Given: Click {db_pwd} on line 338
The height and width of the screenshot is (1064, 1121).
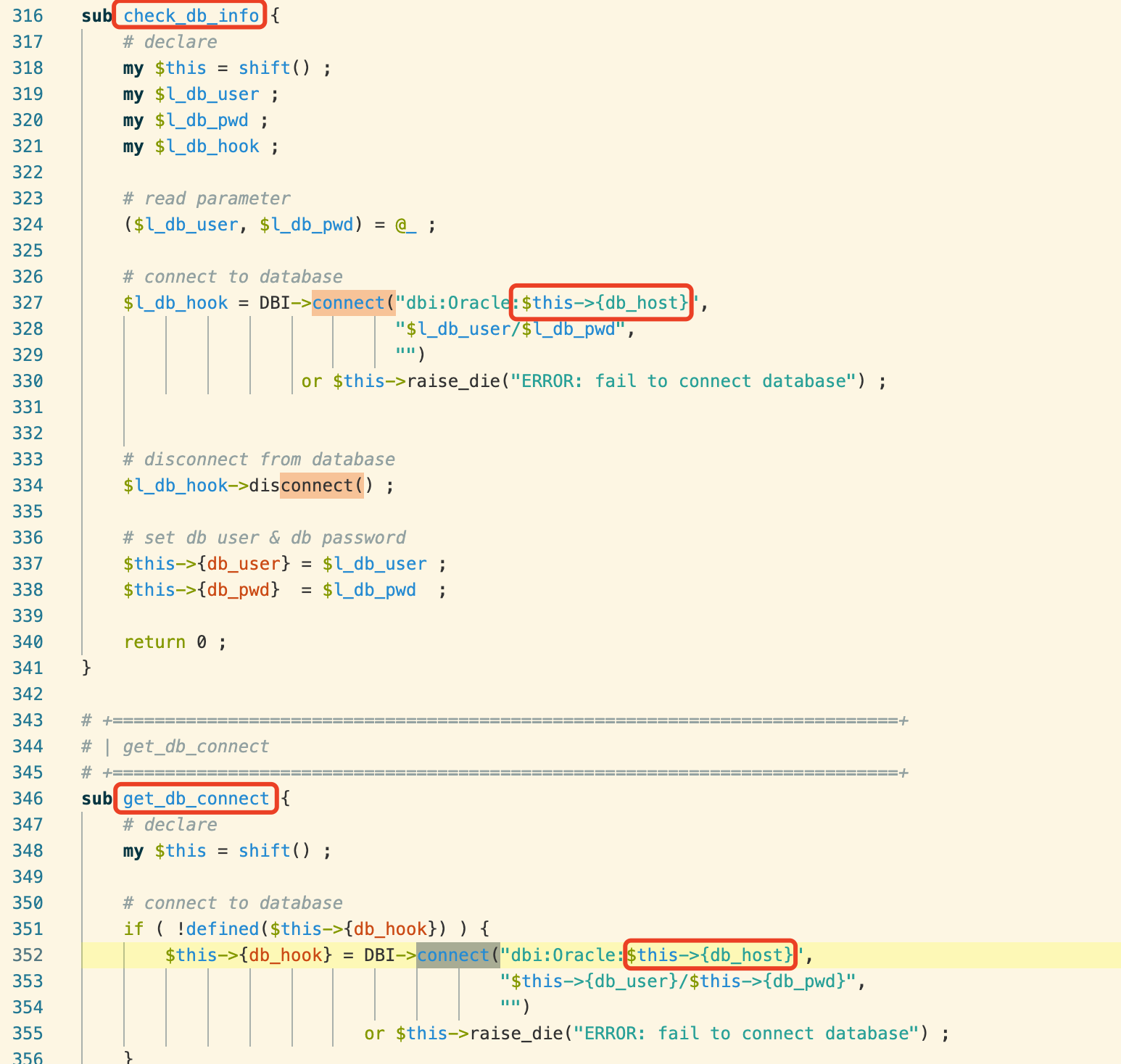Looking at the screenshot, I should point(238,590).
